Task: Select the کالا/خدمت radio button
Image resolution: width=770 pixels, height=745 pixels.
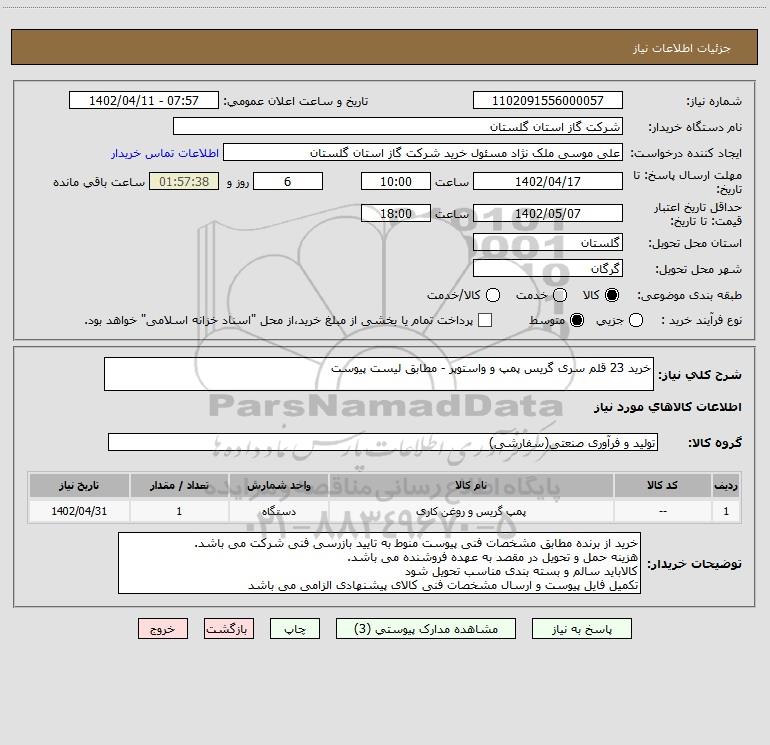Action: [493, 295]
